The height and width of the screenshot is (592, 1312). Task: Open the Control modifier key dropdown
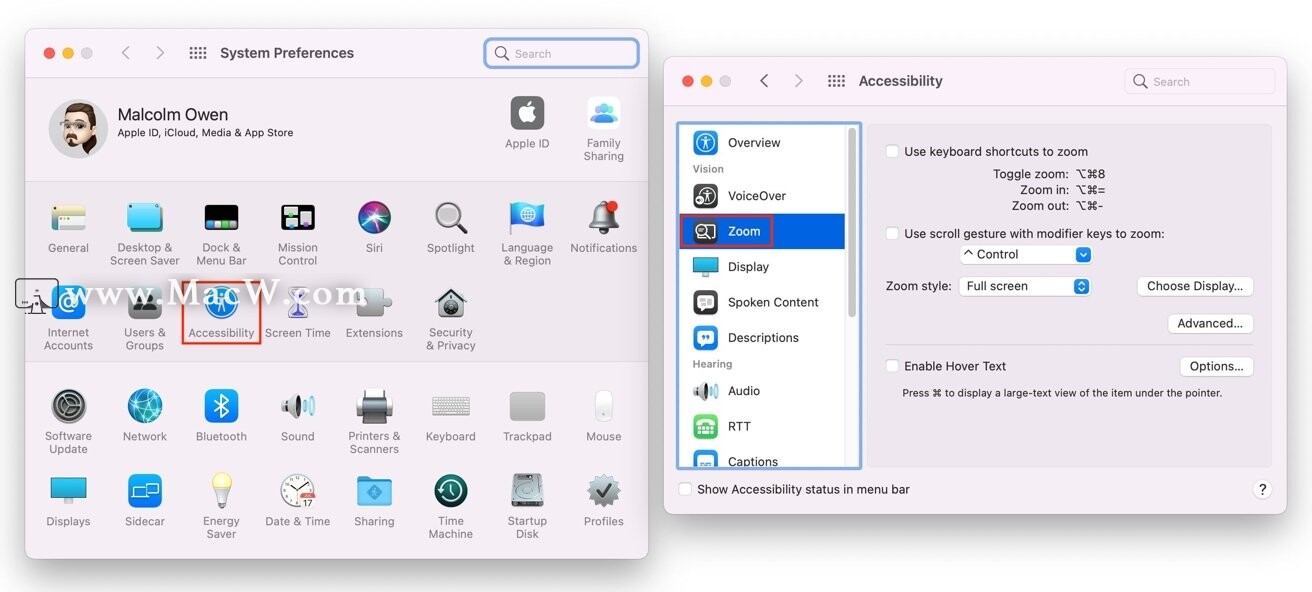1025,255
